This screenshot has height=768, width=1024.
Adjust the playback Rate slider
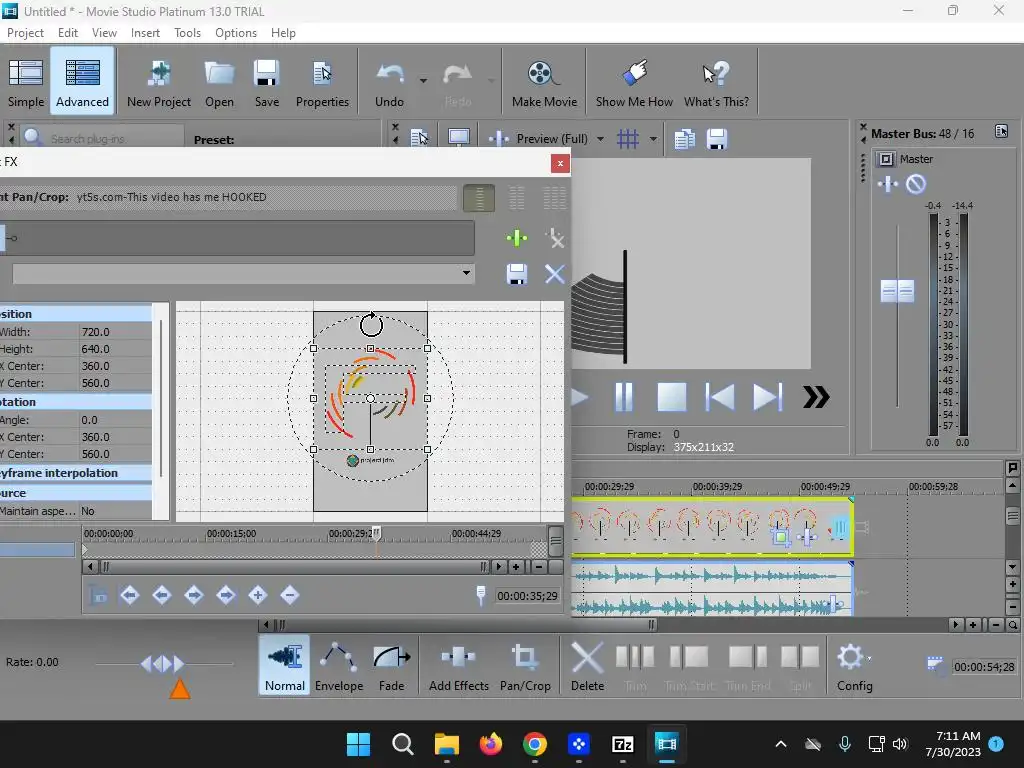tap(163, 664)
